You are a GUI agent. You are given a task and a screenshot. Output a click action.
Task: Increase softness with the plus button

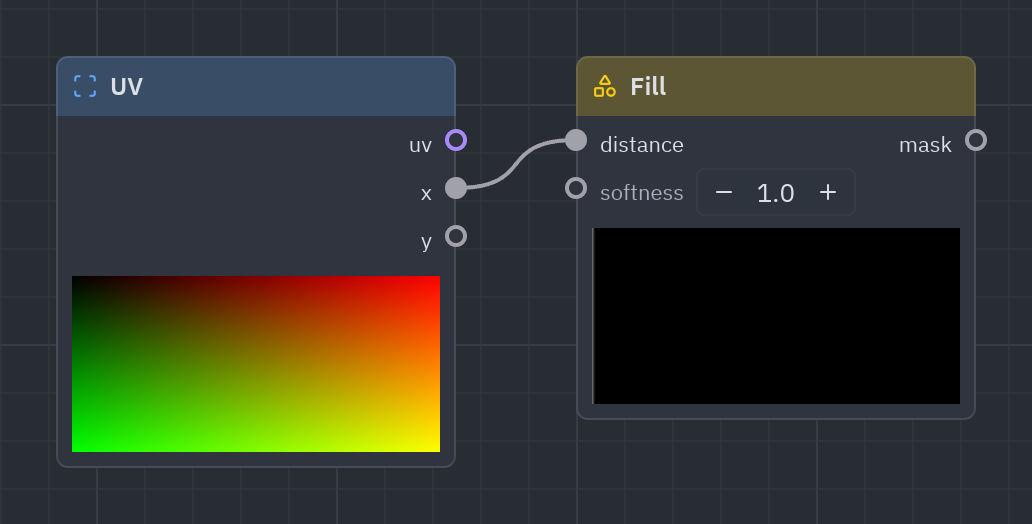click(x=828, y=192)
